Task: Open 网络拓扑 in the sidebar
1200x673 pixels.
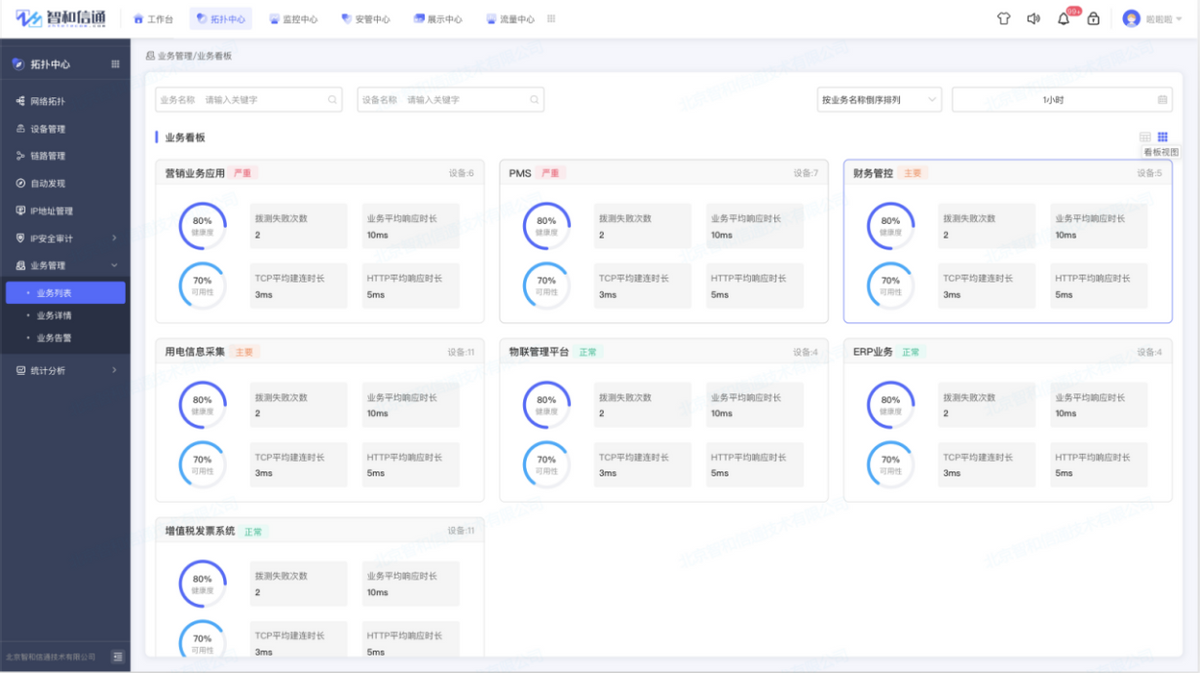Action: (x=65, y=101)
